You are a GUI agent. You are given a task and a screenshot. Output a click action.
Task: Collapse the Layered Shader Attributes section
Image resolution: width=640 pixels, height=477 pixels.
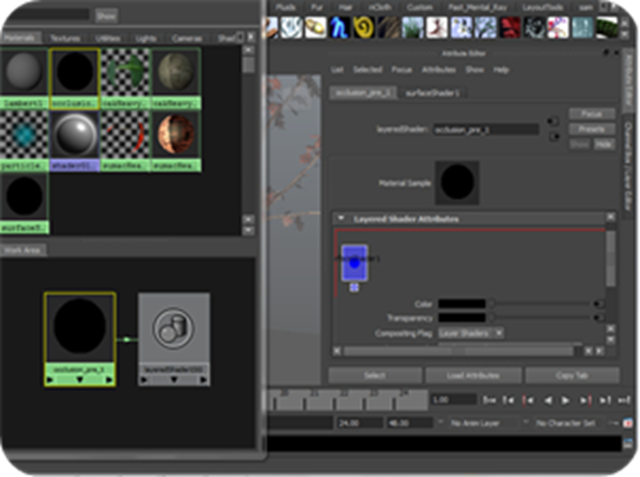[342, 218]
